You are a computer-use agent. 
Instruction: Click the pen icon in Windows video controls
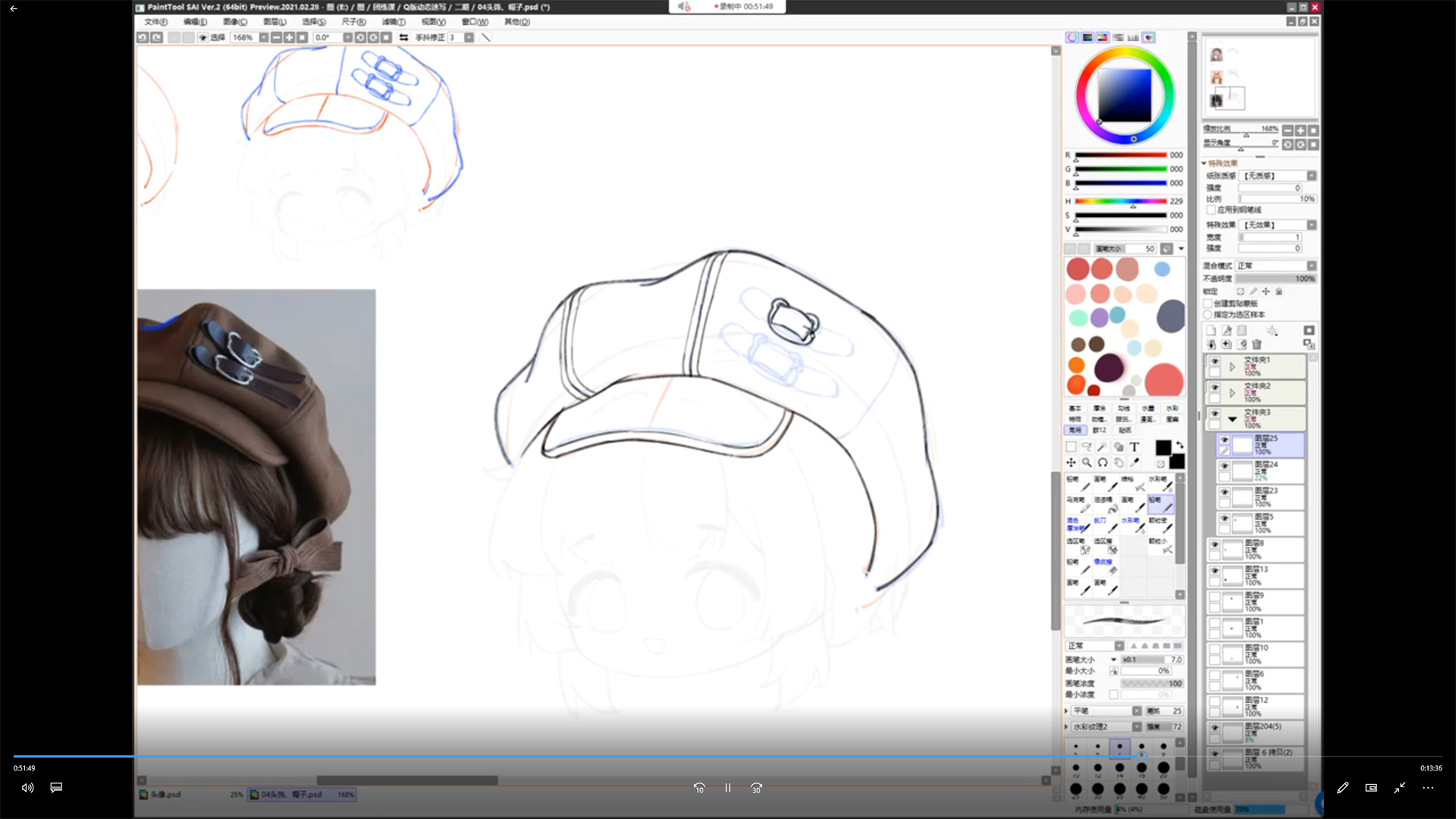[1342, 788]
